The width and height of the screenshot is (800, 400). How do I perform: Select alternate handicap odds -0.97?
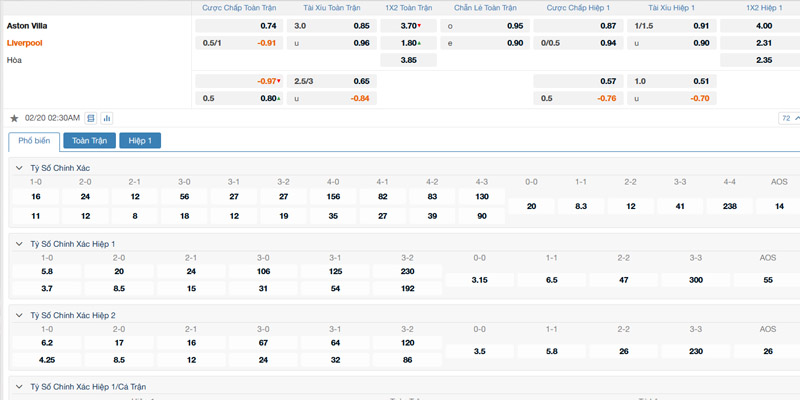[239, 81]
